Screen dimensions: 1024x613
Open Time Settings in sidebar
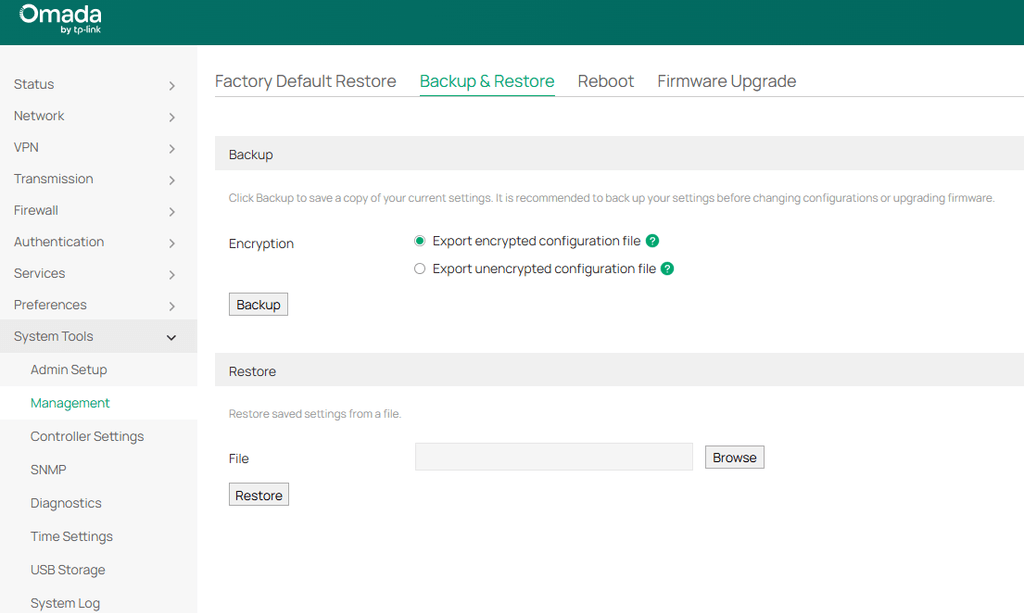coord(99,537)
